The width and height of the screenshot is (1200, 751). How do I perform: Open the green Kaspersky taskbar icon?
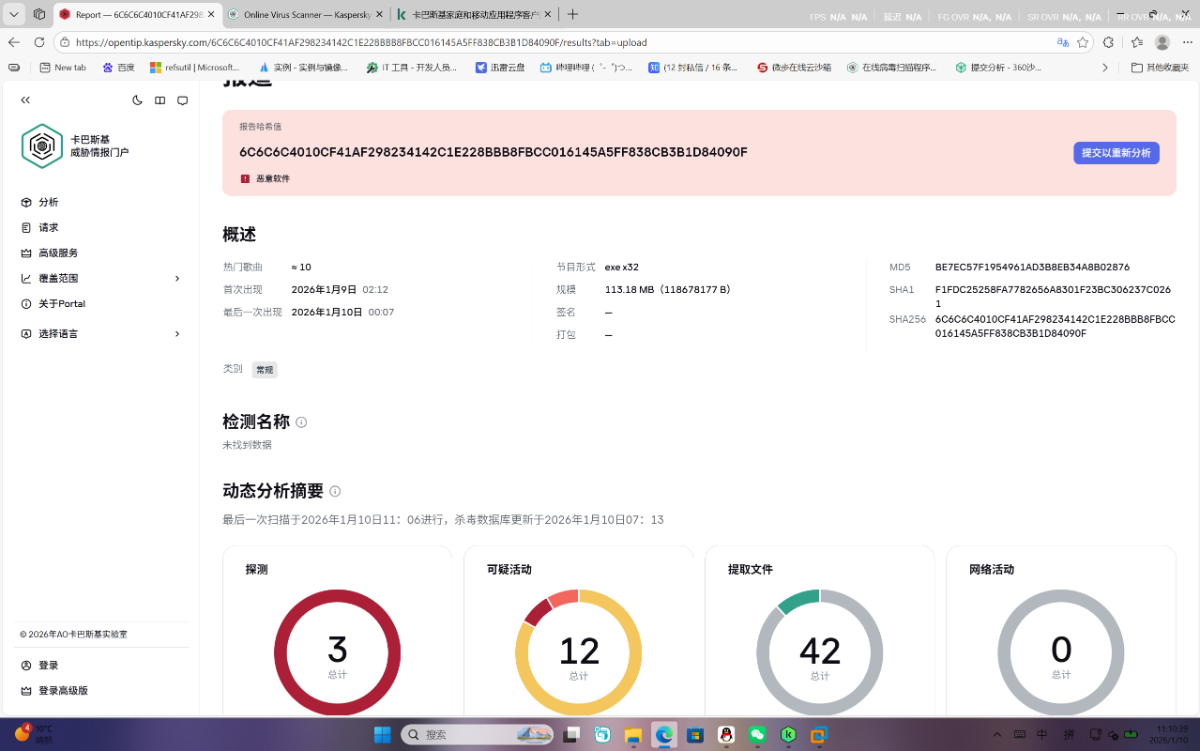point(788,735)
